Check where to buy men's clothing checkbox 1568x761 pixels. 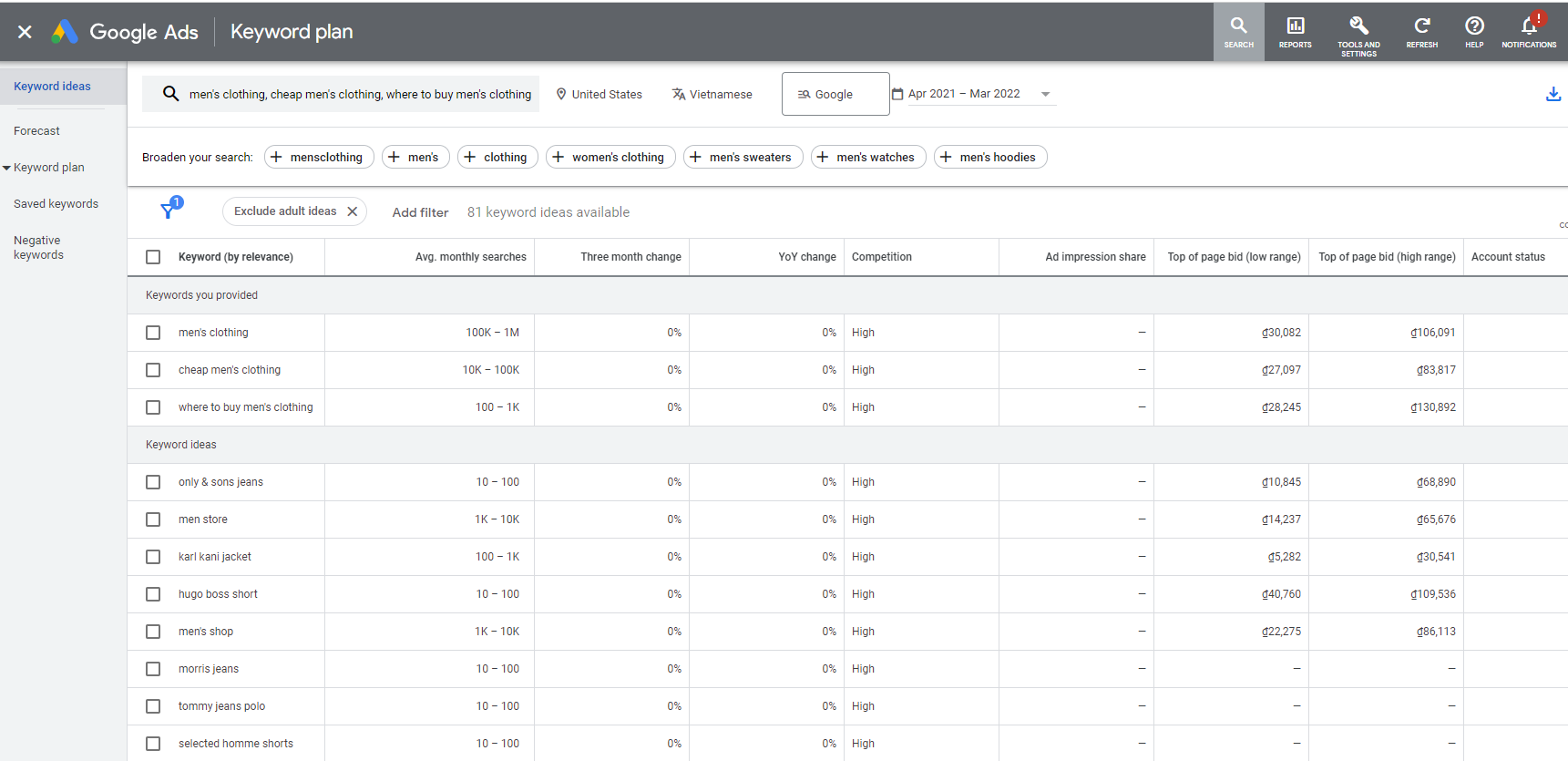pos(153,407)
